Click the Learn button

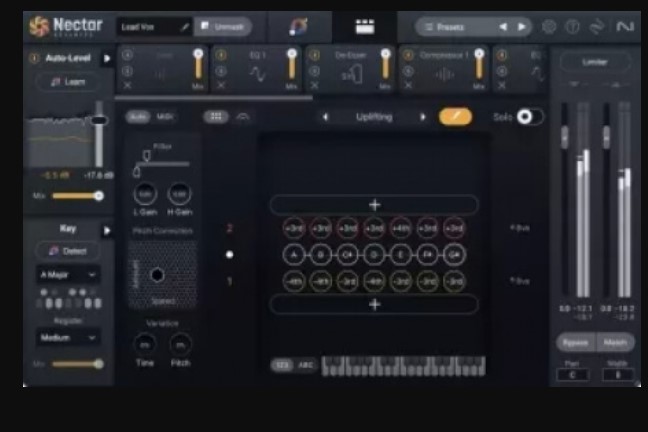pos(68,82)
